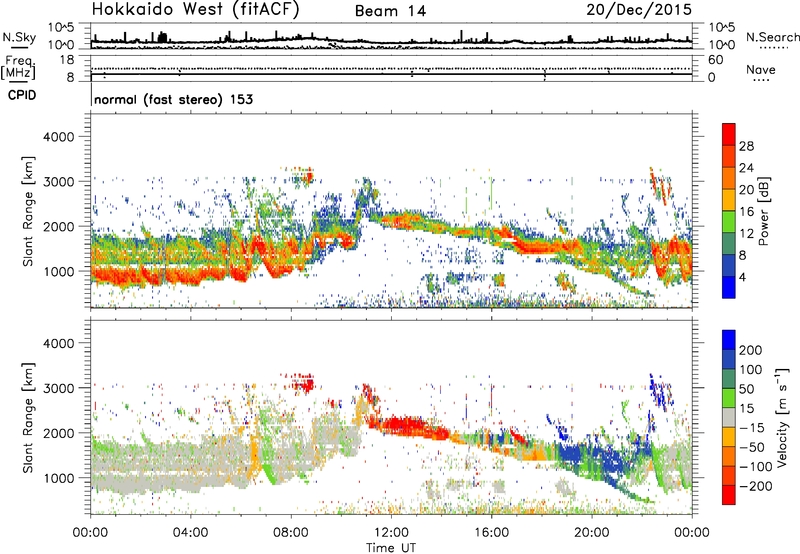Click the '3000' tick of the velocity panel

[x=58, y=388]
